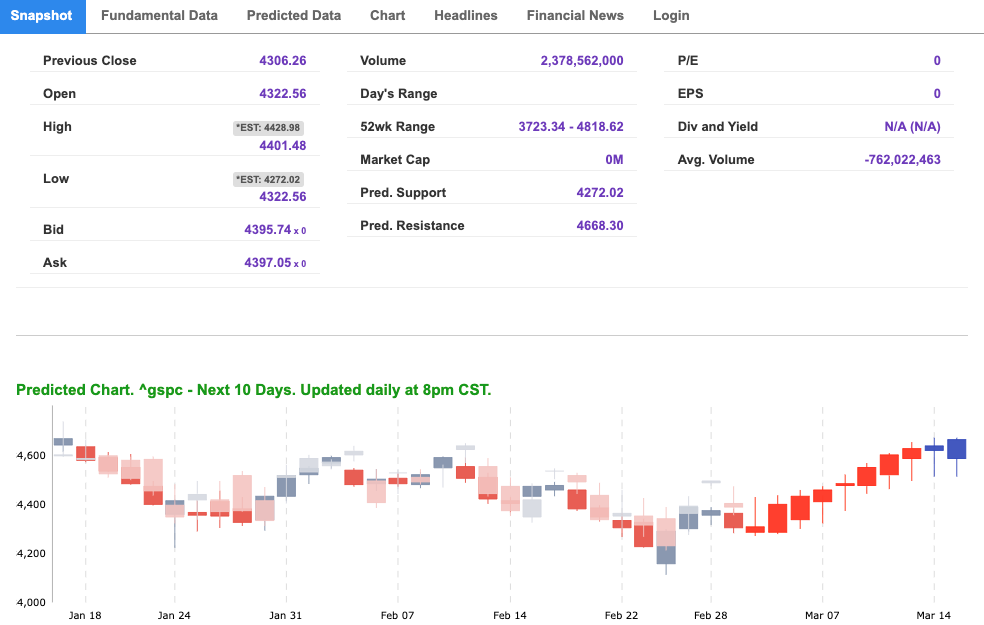Go to the Predicted Data tab
Viewport: 984px width, 625px height.
pyautogui.click(x=294, y=16)
